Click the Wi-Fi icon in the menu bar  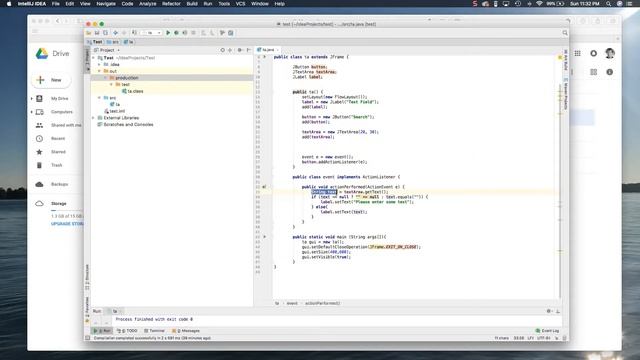pyautogui.click(x=539, y=4)
